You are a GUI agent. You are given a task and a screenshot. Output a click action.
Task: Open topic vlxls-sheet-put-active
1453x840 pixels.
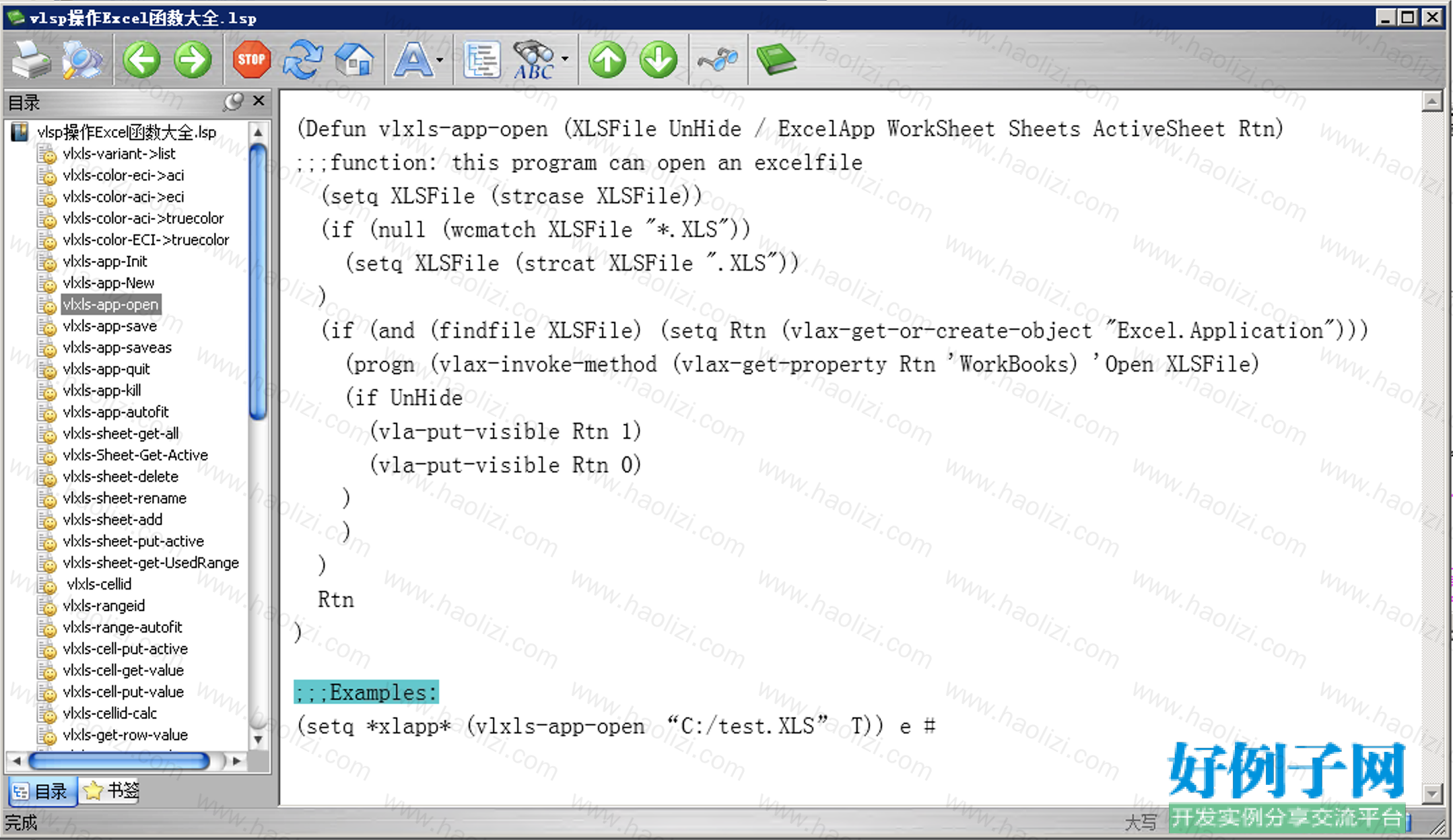click(133, 541)
